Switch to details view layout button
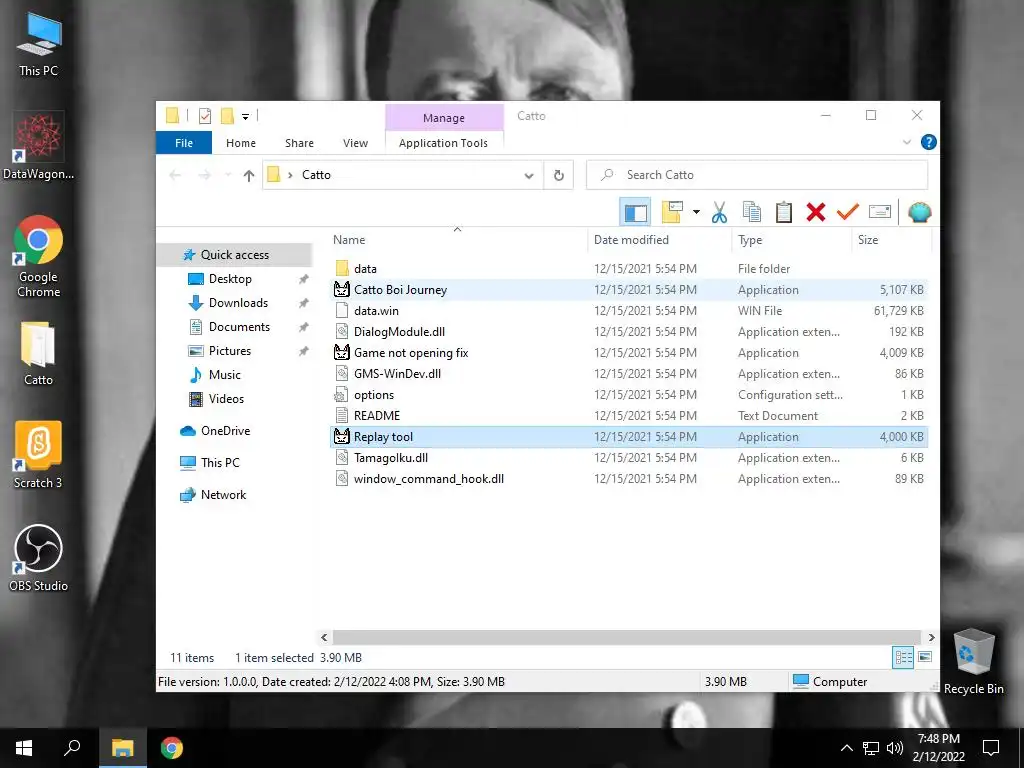 pyautogui.click(x=903, y=657)
